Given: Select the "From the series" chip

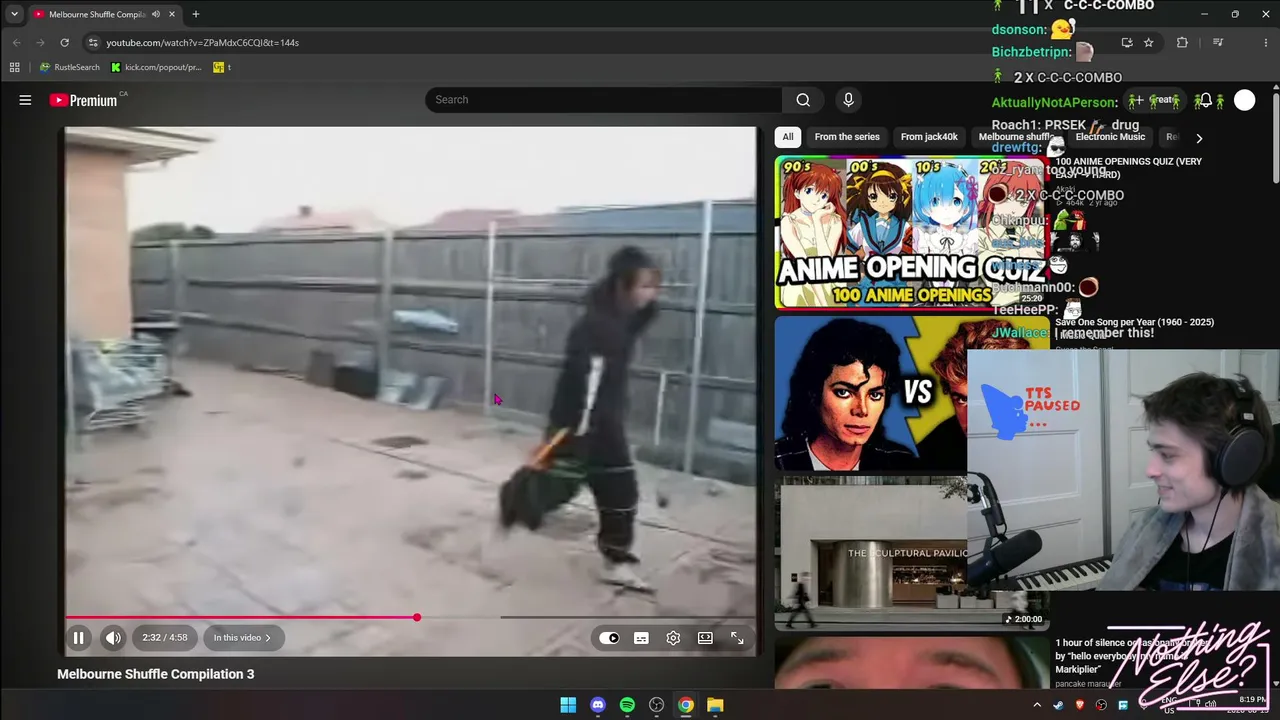Looking at the screenshot, I should (x=847, y=137).
